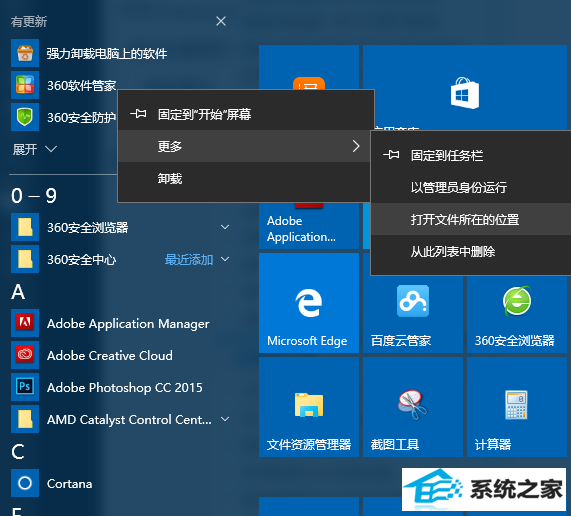Click the Adobe Creative Cloud entry text
571x516 pixels.
pyautogui.click(x=110, y=355)
